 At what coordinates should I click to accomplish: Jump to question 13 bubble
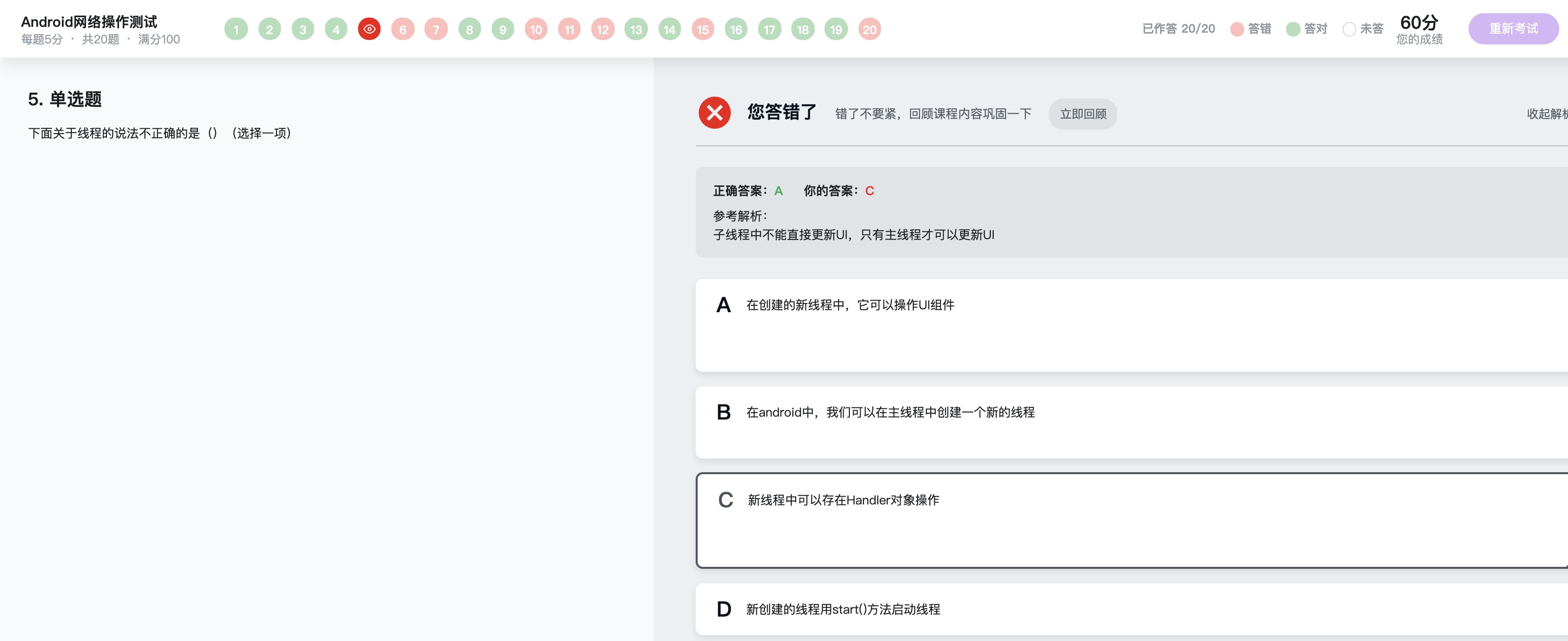tap(636, 29)
